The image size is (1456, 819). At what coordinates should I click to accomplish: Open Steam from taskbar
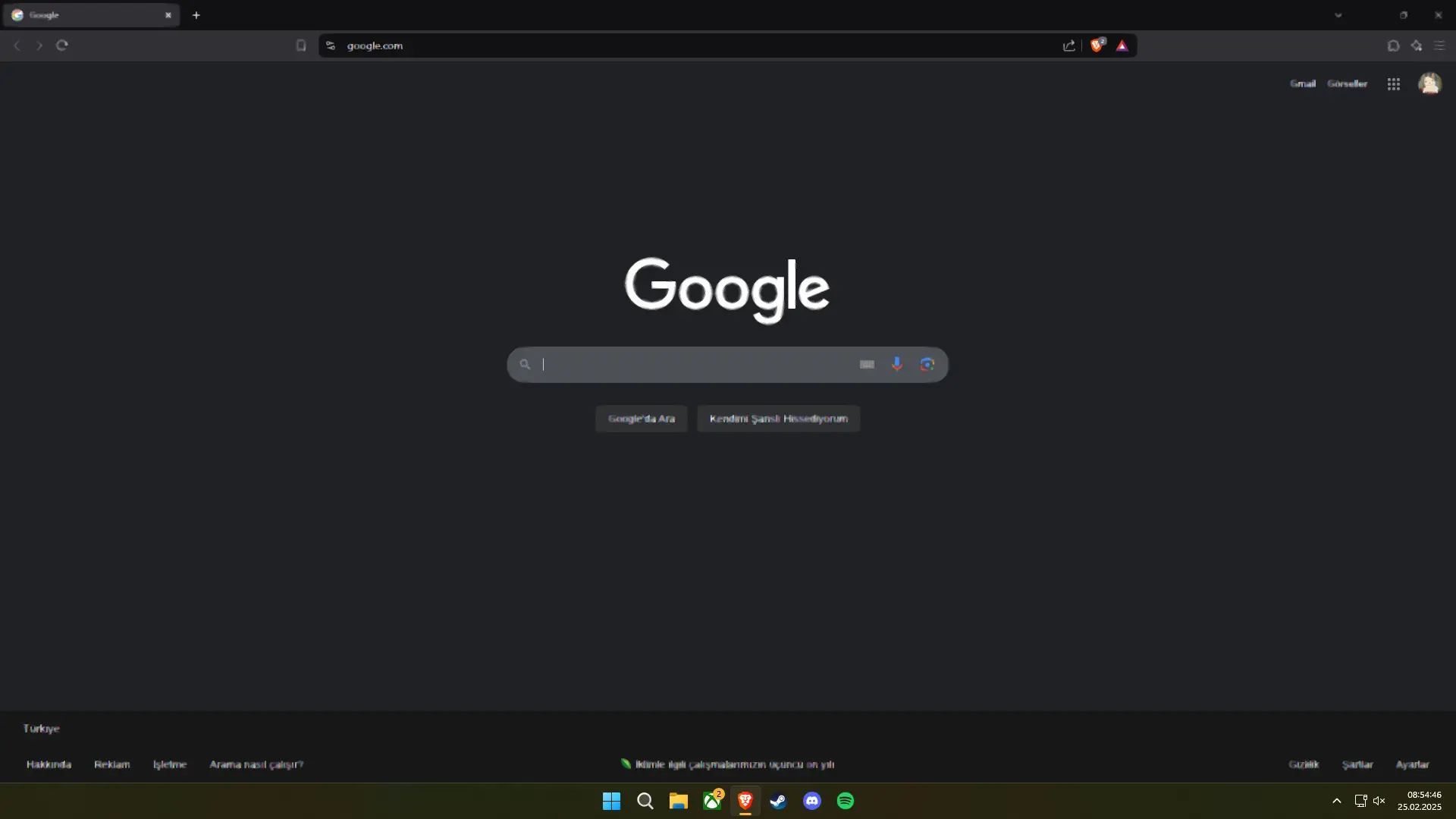tap(779, 801)
